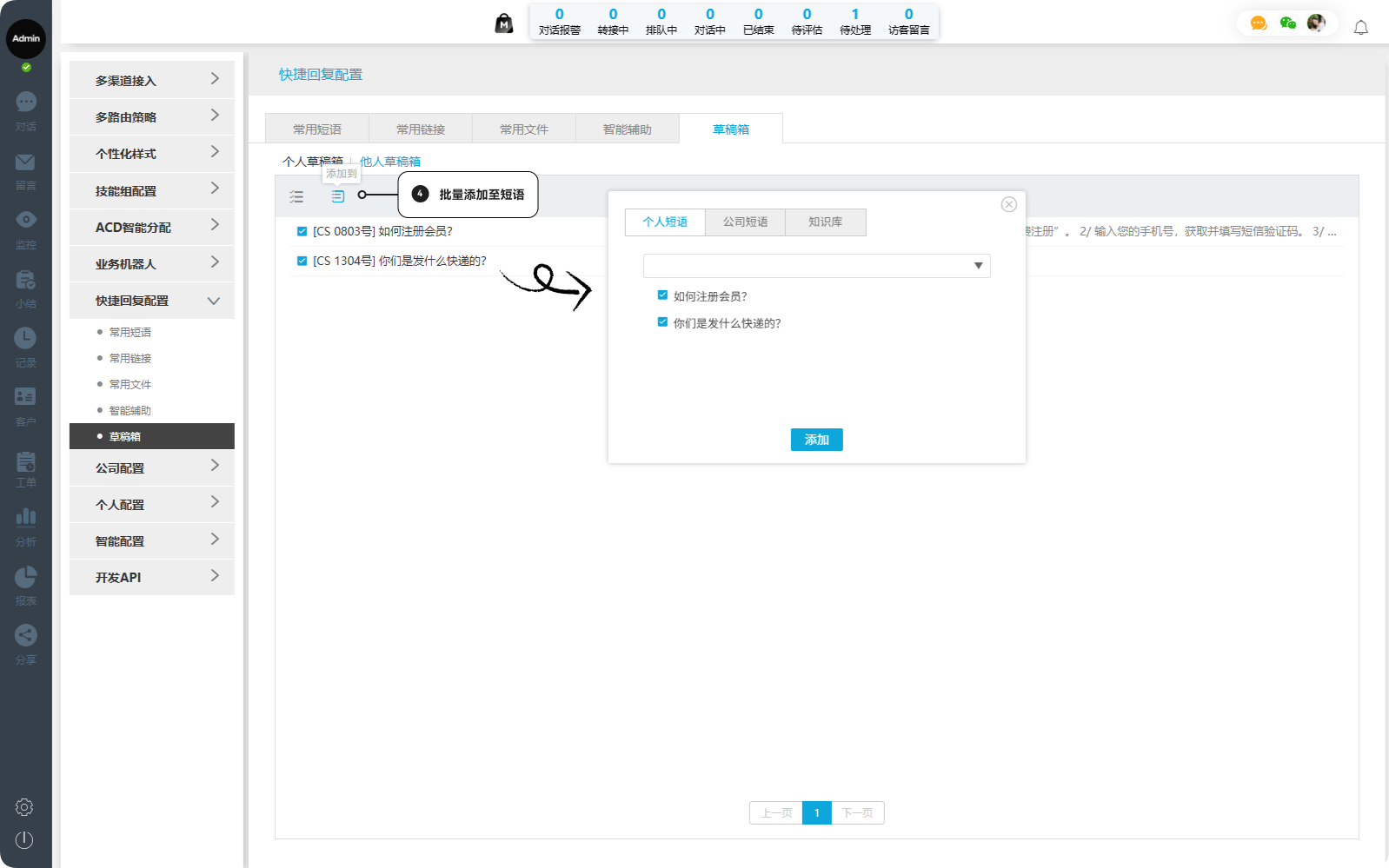Uncheck the [CS 0803号] 如何注册会员 draft checkbox
The height and width of the screenshot is (868, 1389).
(302, 231)
